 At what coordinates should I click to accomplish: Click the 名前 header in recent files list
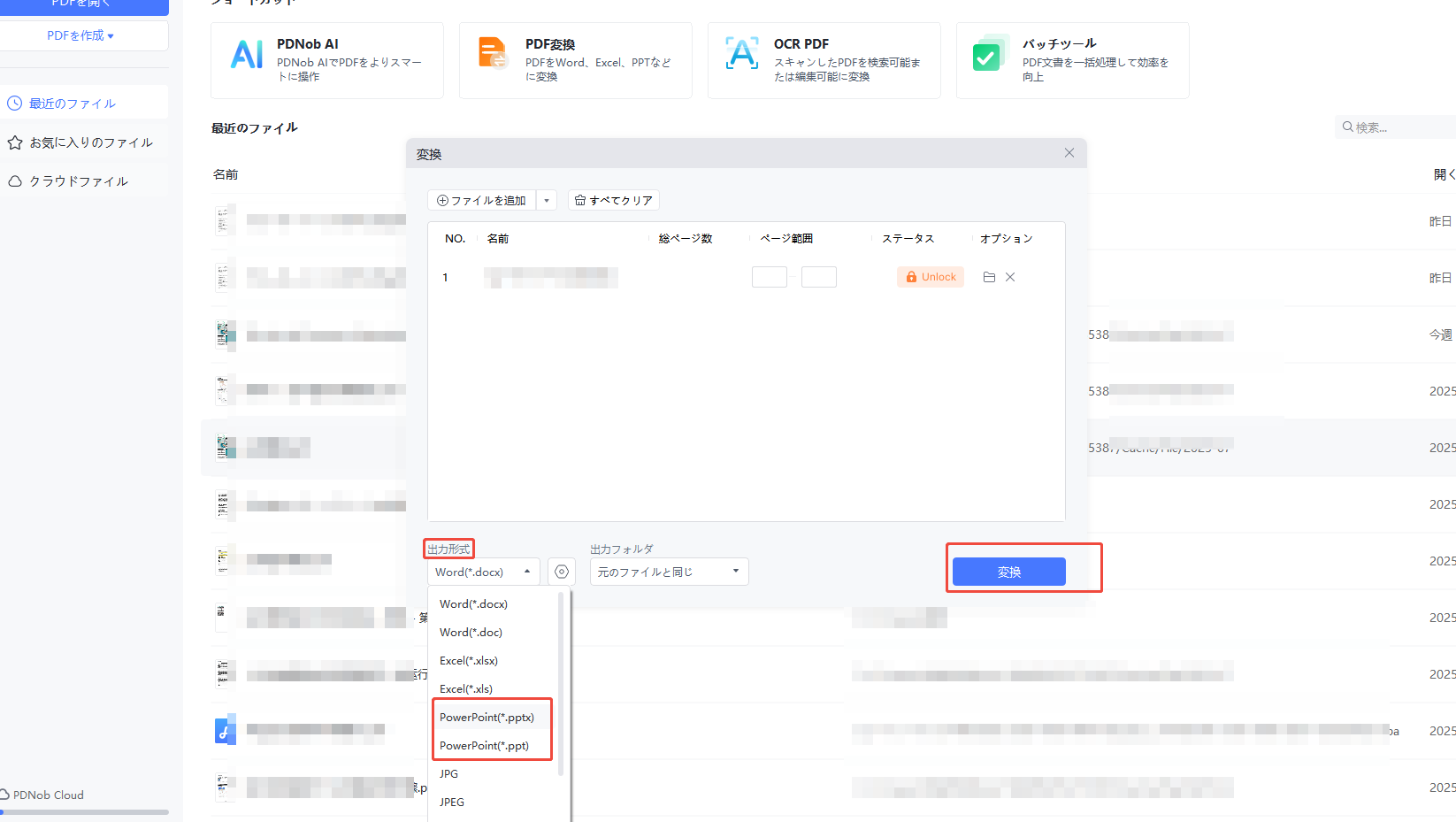[x=226, y=174]
